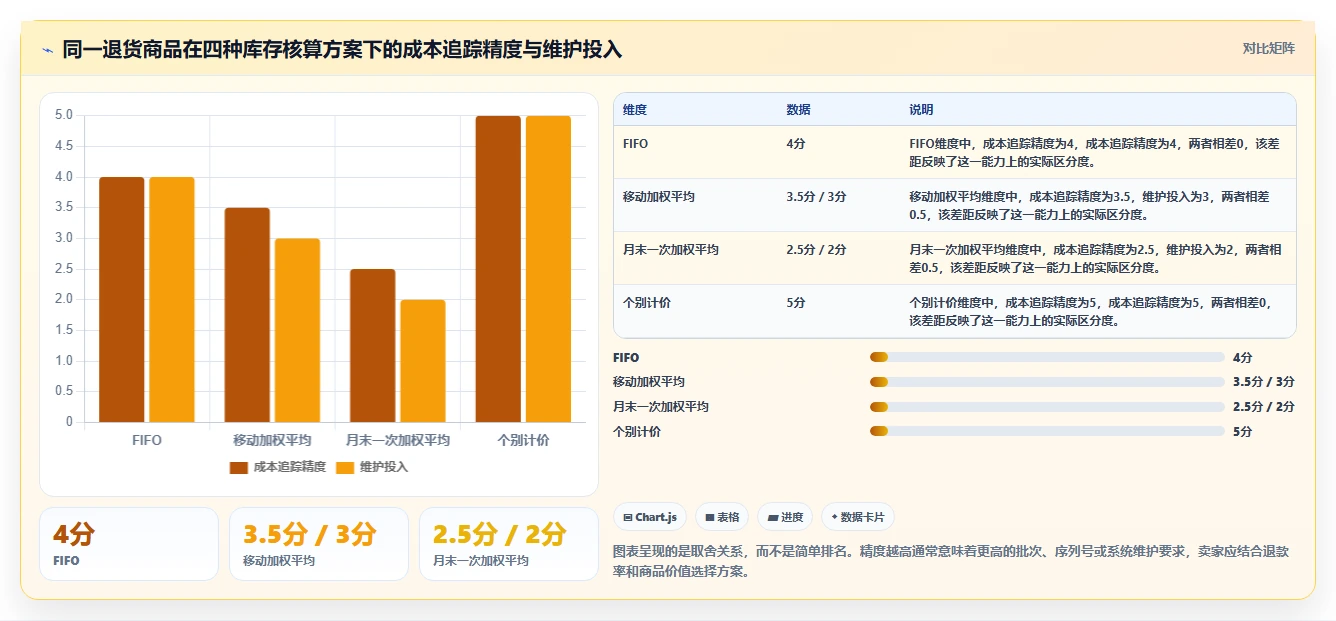Screen dimensions: 1336x621
Task: Select the Chart.js tag chip
Action: (650, 517)
